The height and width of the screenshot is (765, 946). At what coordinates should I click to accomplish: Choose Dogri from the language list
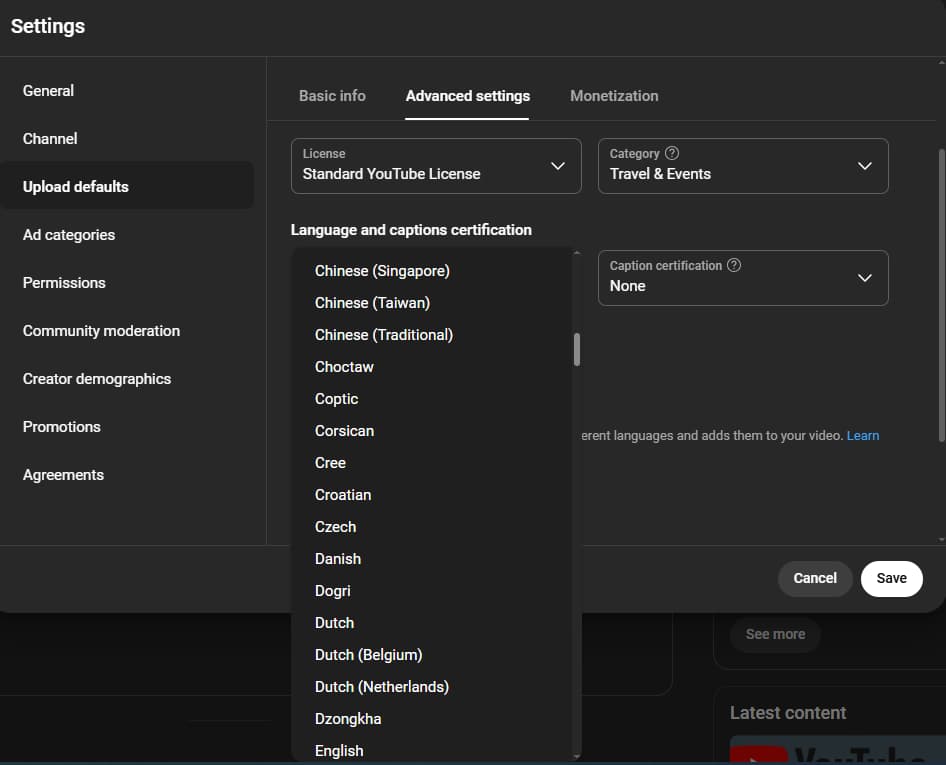click(x=432, y=591)
